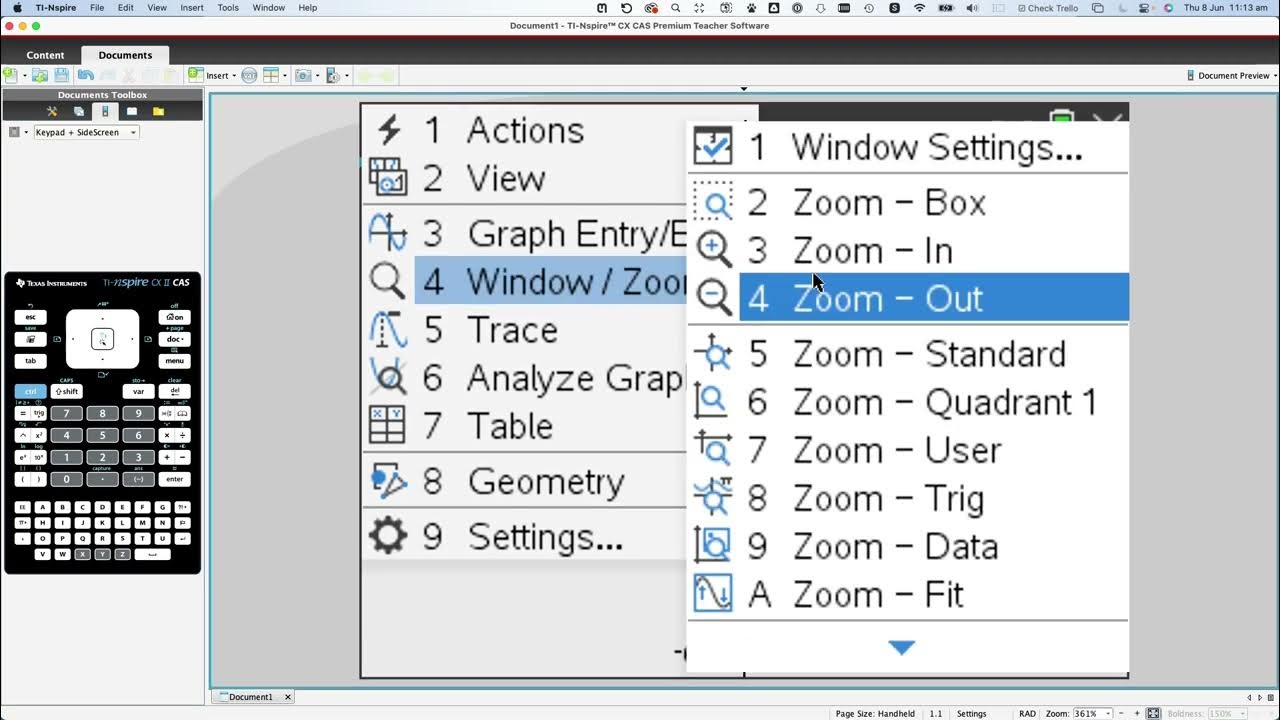The width and height of the screenshot is (1280, 720).
Task: Open the Insert menu in menu bar
Action: click(x=192, y=8)
